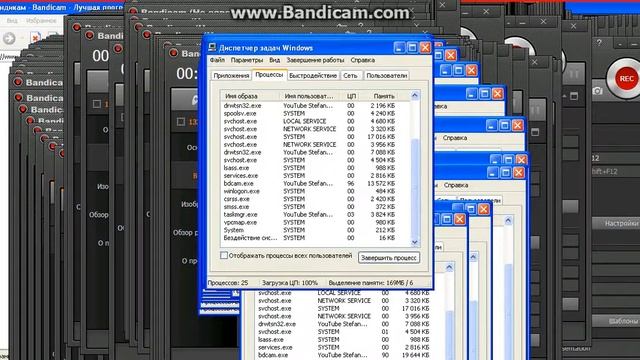Click the Task Manager title bar icon
This screenshot has height=360, width=640.
212,47
